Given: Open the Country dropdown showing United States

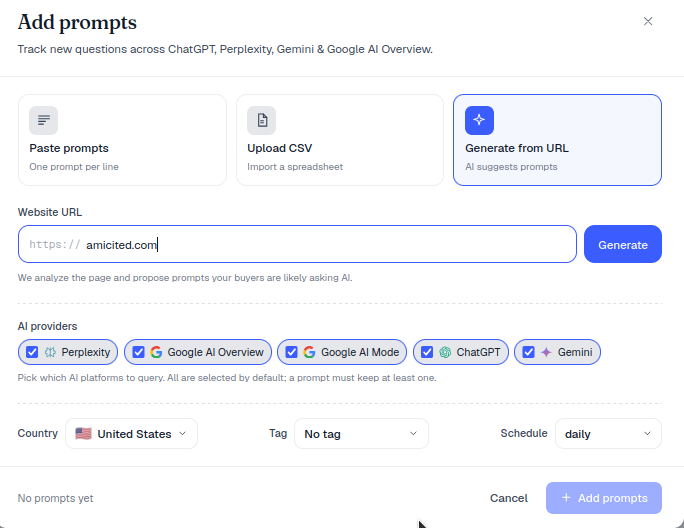Looking at the screenshot, I should (x=131, y=434).
